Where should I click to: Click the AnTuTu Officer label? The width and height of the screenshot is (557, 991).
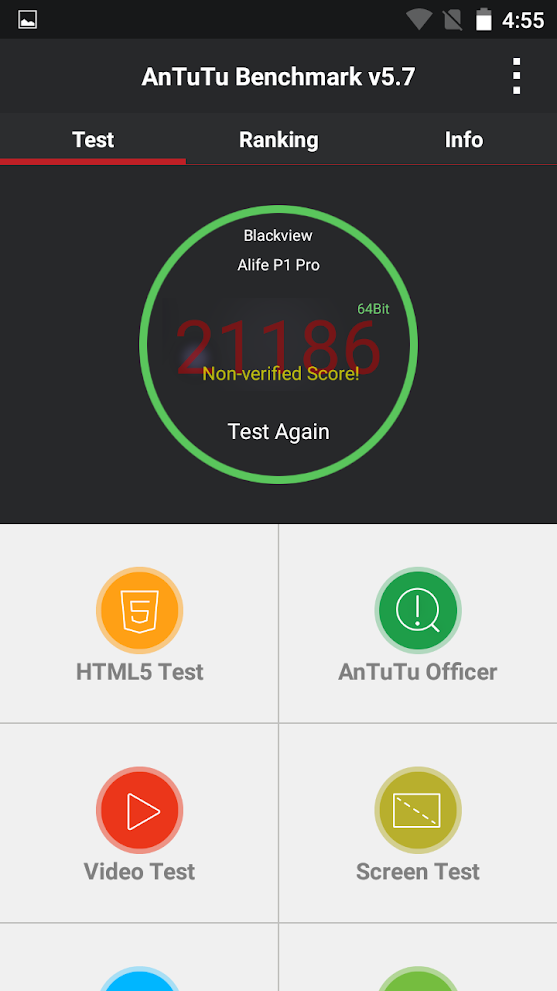418,672
